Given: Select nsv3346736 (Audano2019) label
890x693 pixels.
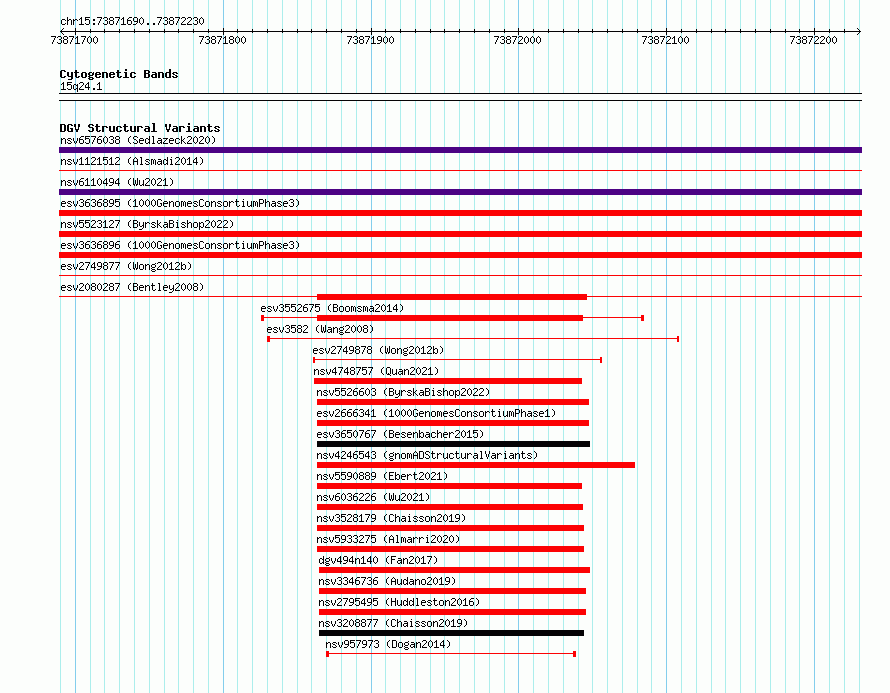Looking at the screenshot, I should click(x=387, y=581).
